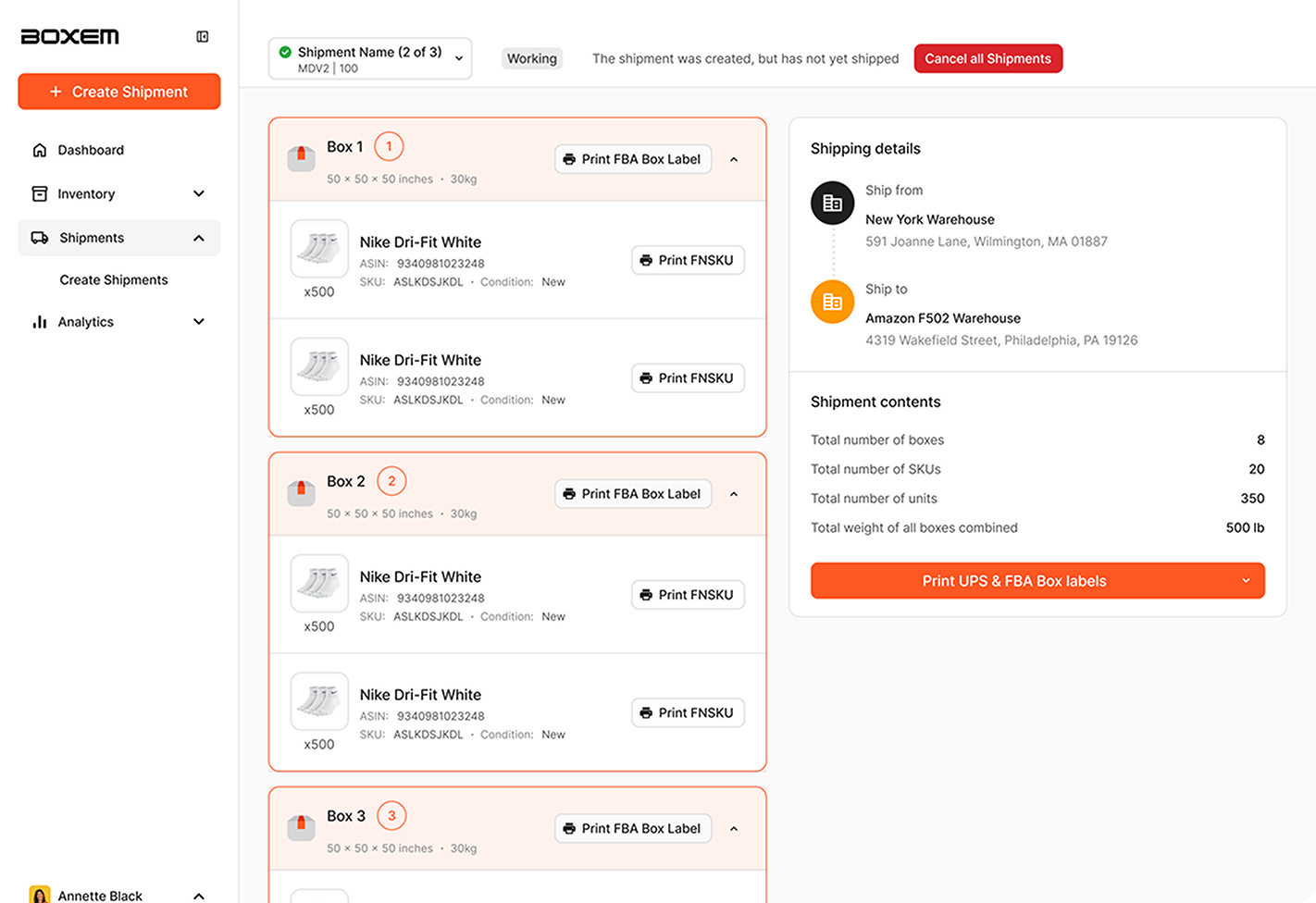The image size is (1316, 903).
Task: Collapse Box 3 with its chevron
Action: point(734,828)
